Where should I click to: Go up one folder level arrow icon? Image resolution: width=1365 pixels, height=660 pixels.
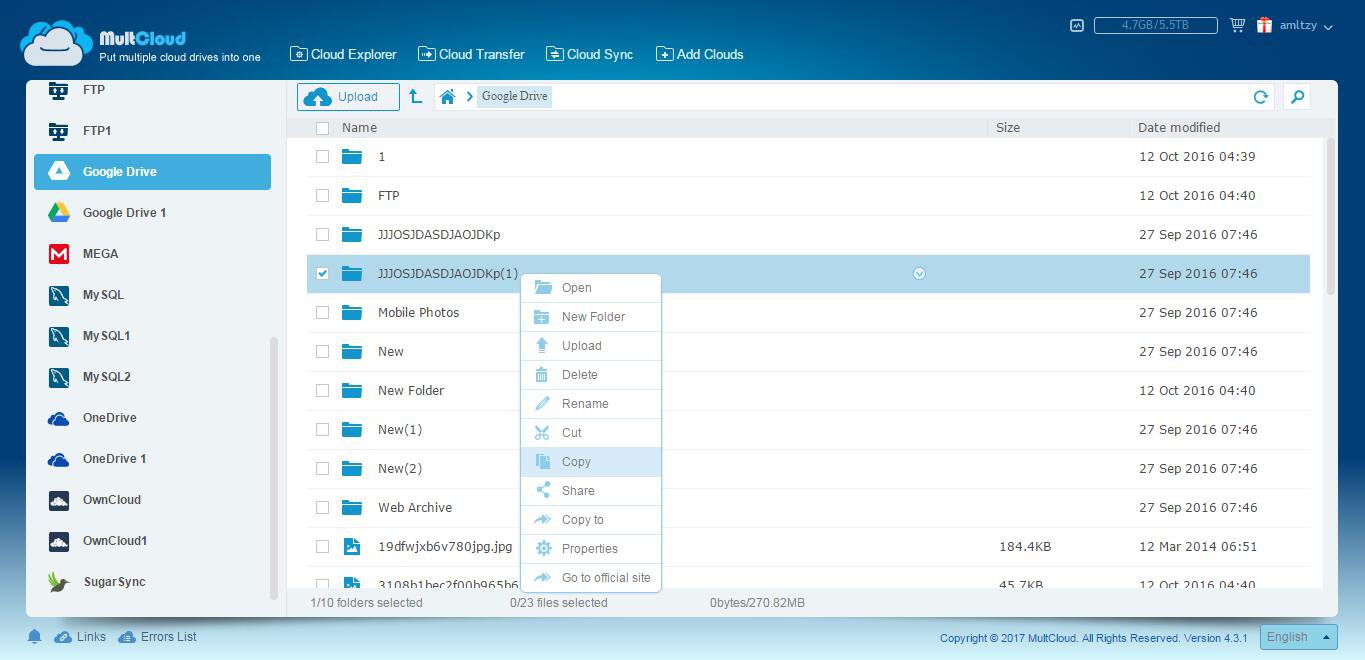[415, 97]
